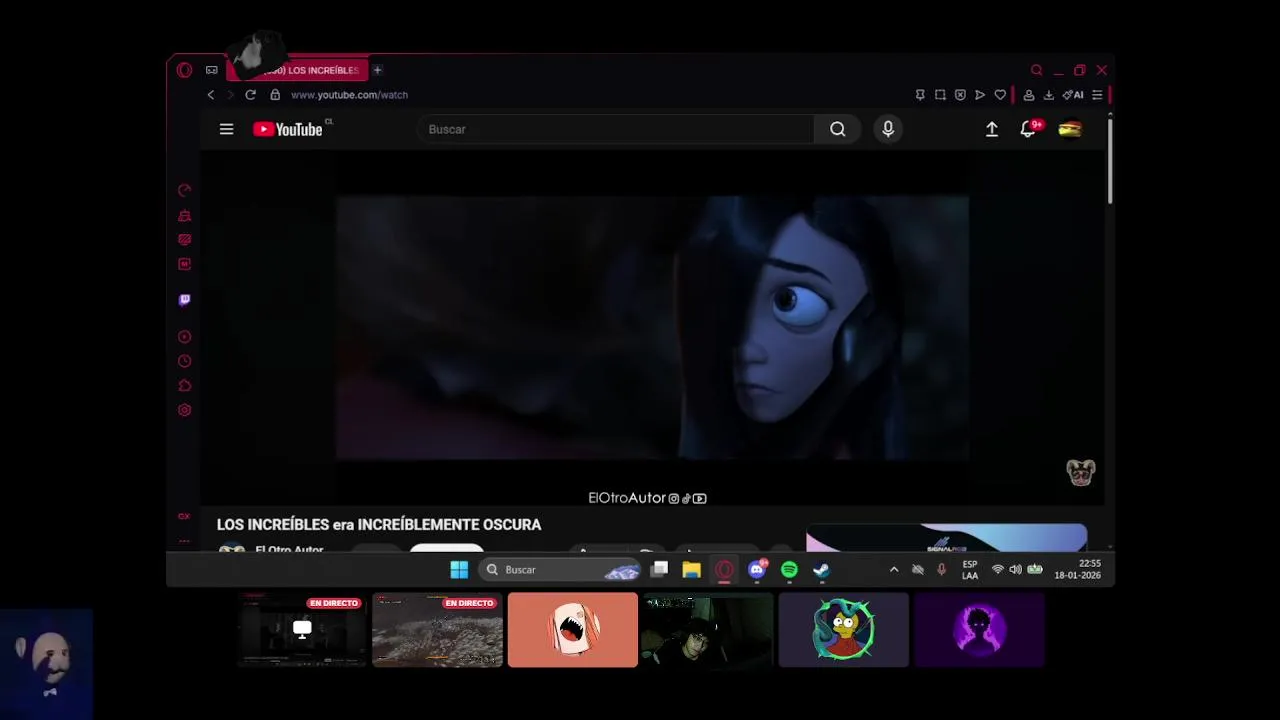Screen dimensions: 1280x720
Task: Open YouTube hamburger guide menu
Action: pyautogui.click(x=226, y=129)
